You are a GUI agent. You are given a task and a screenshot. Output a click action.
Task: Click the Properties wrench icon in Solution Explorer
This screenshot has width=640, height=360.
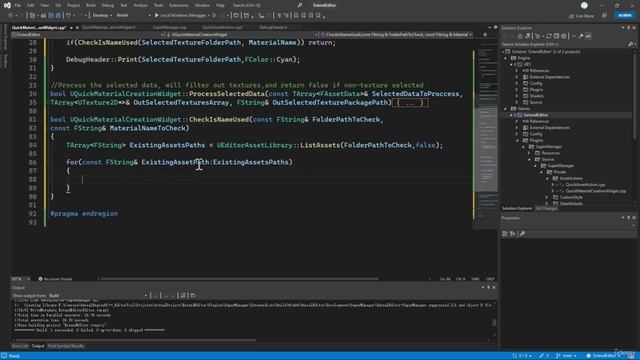[x=580, y=36]
